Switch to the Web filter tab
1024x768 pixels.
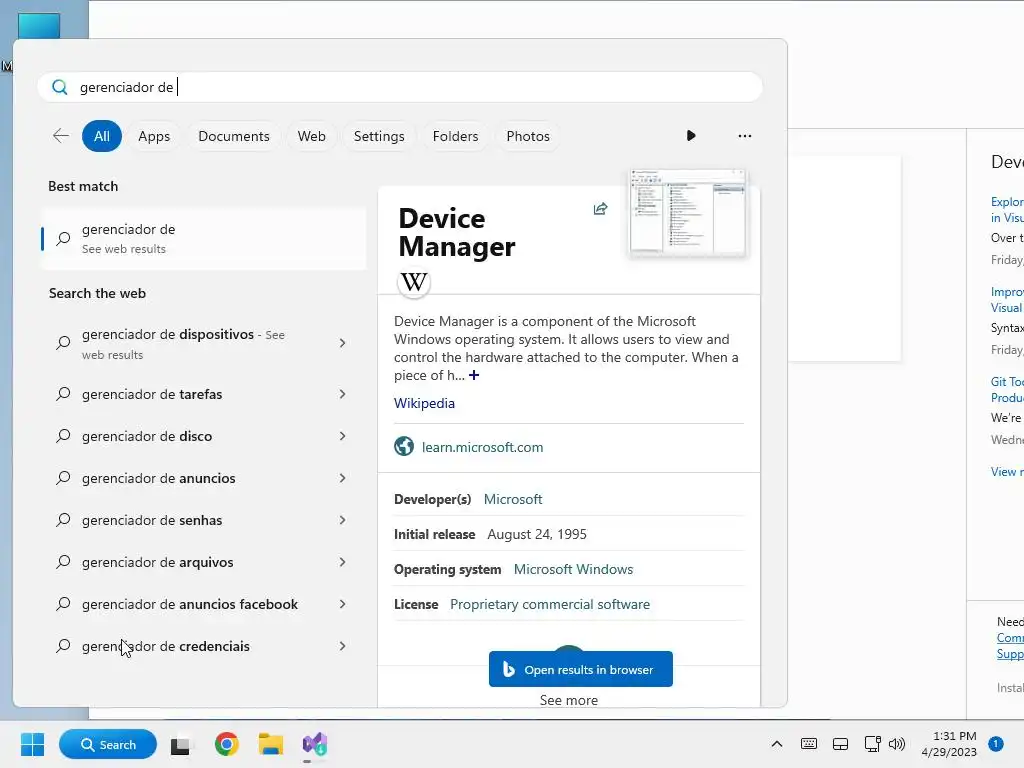point(312,136)
